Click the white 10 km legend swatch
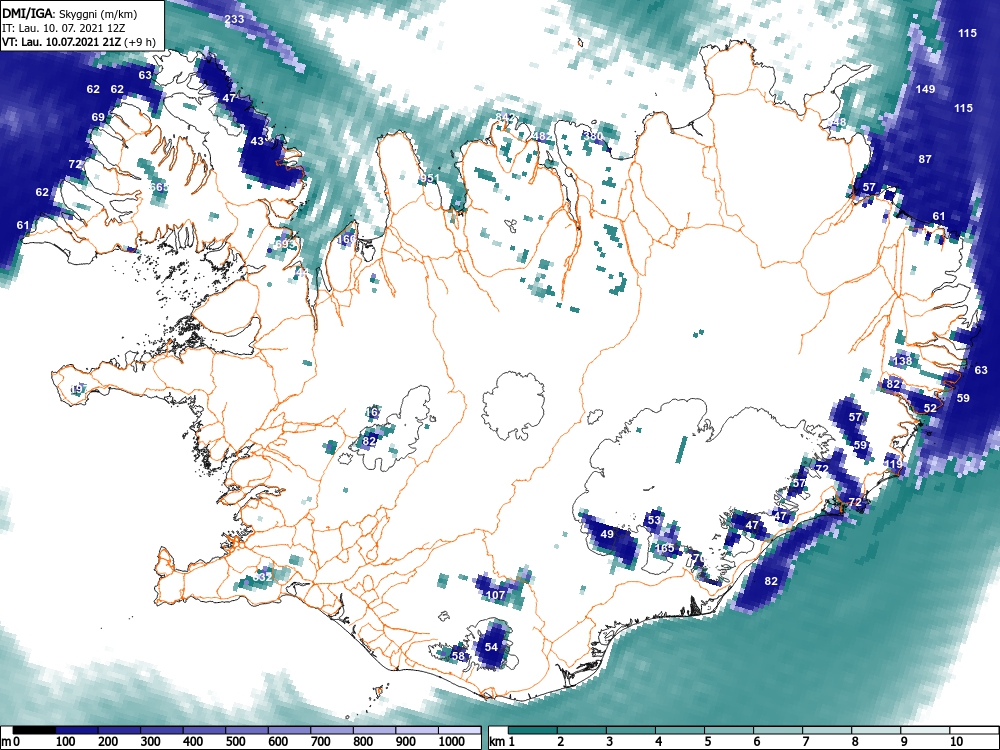The height and width of the screenshot is (750, 1000). point(974,730)
